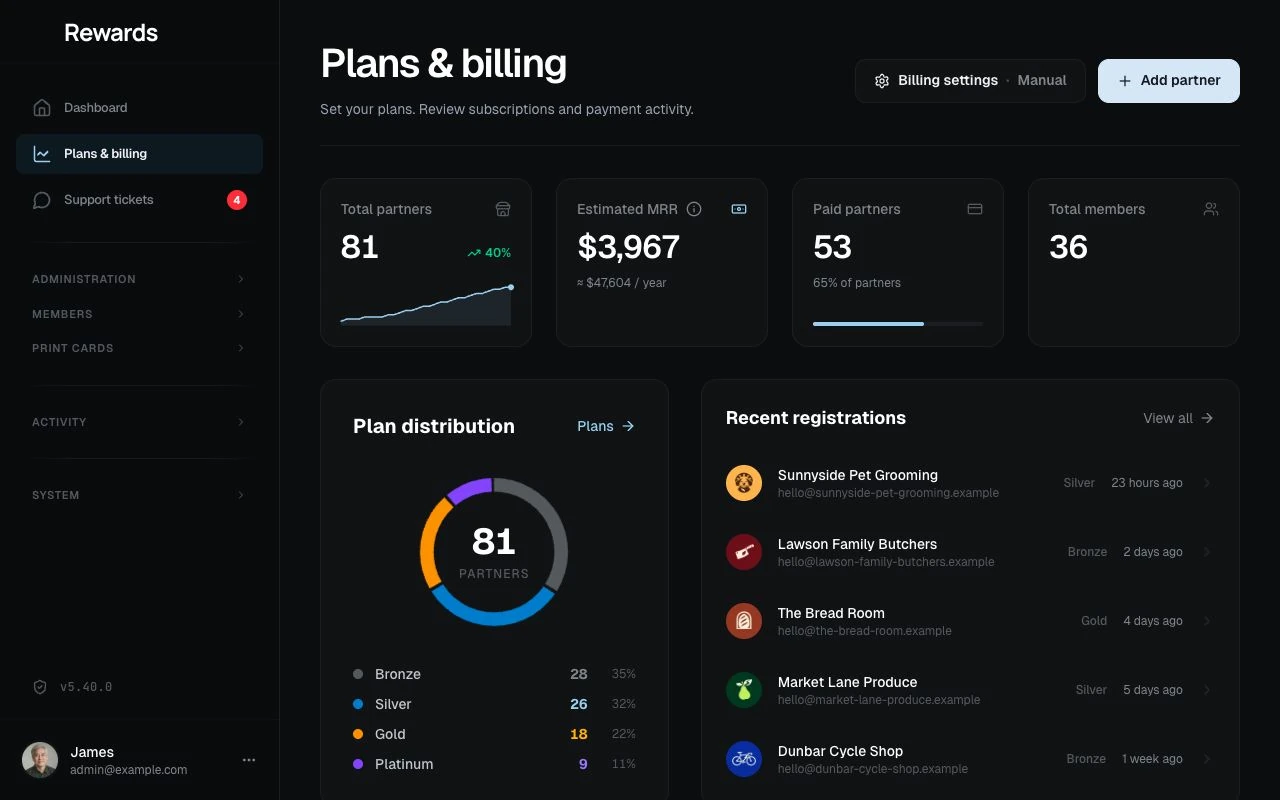Click the Gold count value 18
Screen dimensions: 1280x800
click(579, 734)
